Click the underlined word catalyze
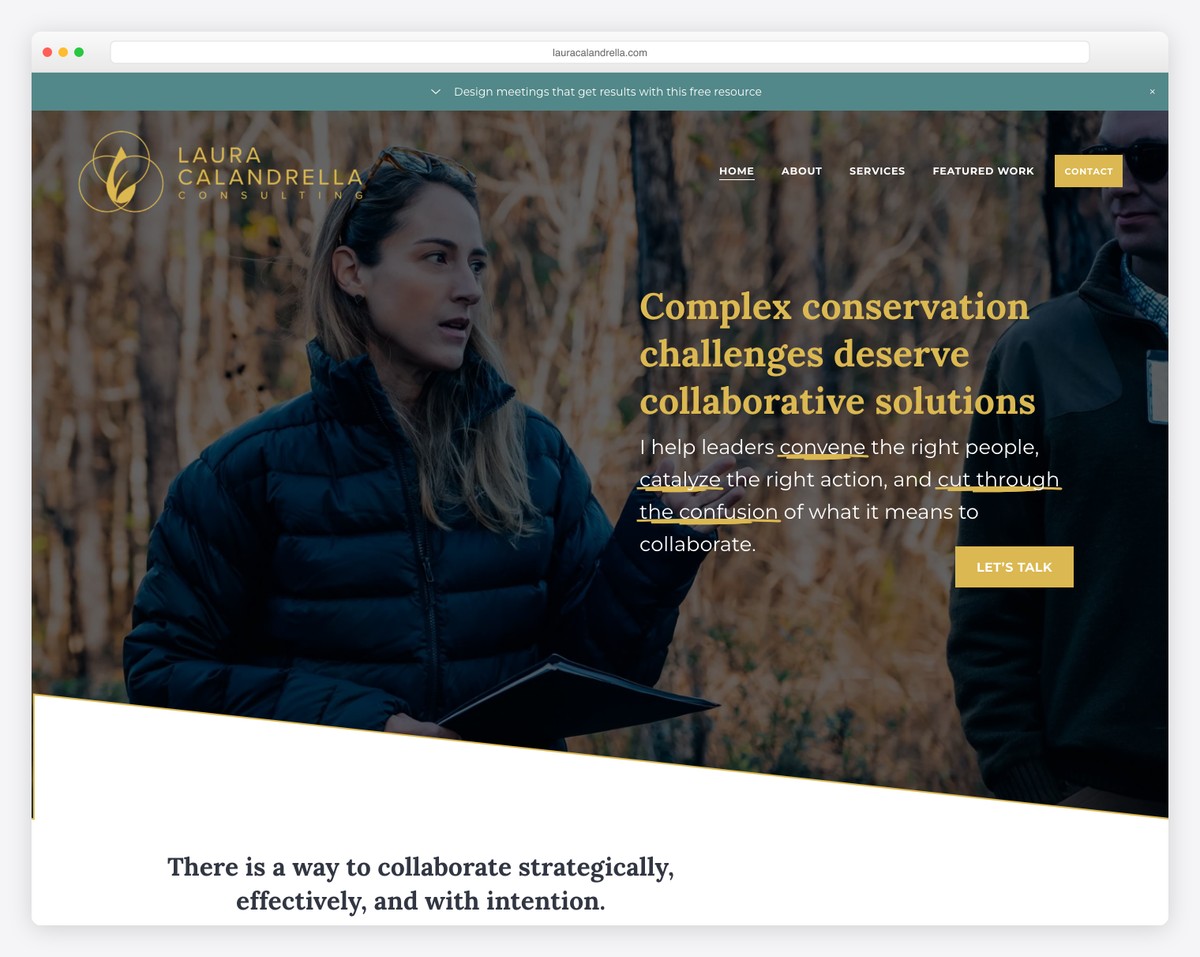 click(680, 479)
